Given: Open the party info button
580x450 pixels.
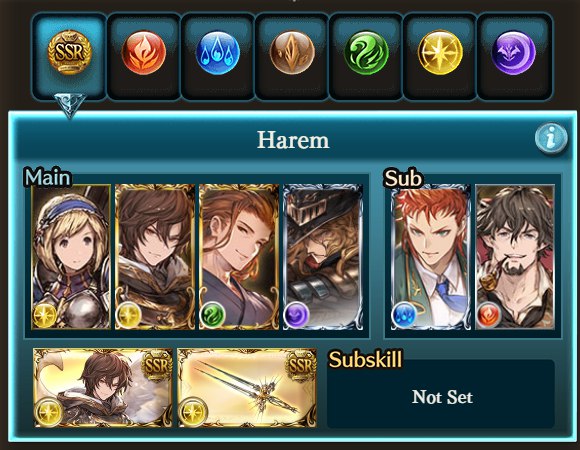Looking at the screenshot, I should 551,138.
